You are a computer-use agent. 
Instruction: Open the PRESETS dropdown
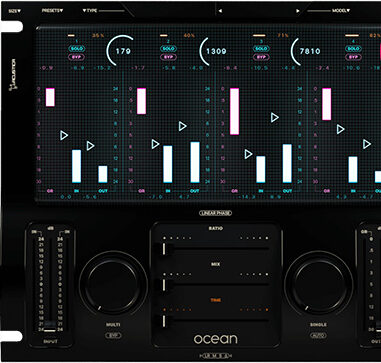(52, 11)
